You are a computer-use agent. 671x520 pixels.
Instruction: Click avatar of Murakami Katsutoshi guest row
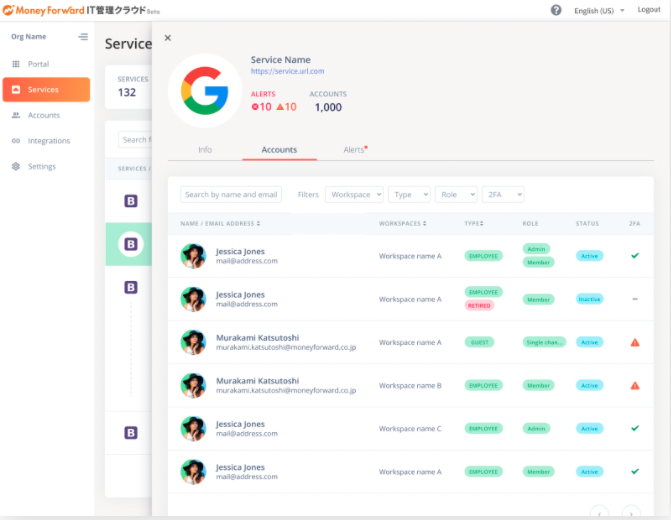coord(193,342)
